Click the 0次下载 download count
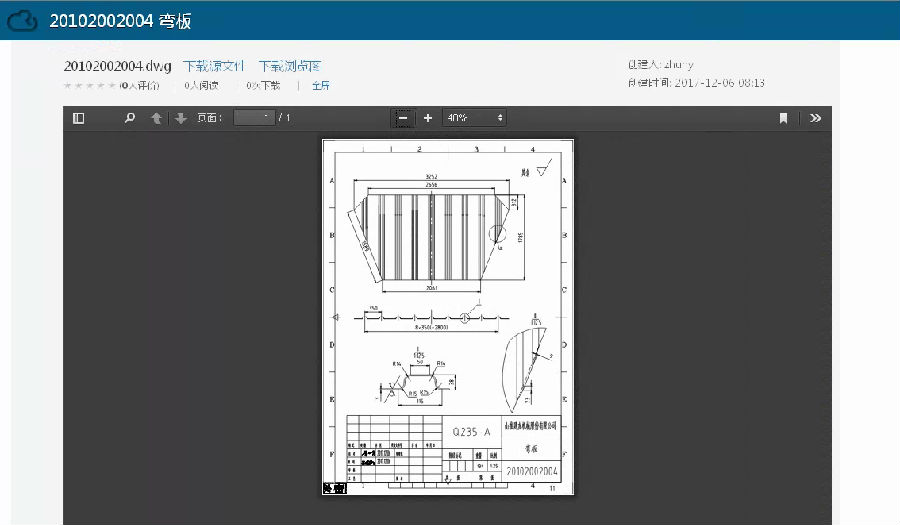 (x=263, y=85)
